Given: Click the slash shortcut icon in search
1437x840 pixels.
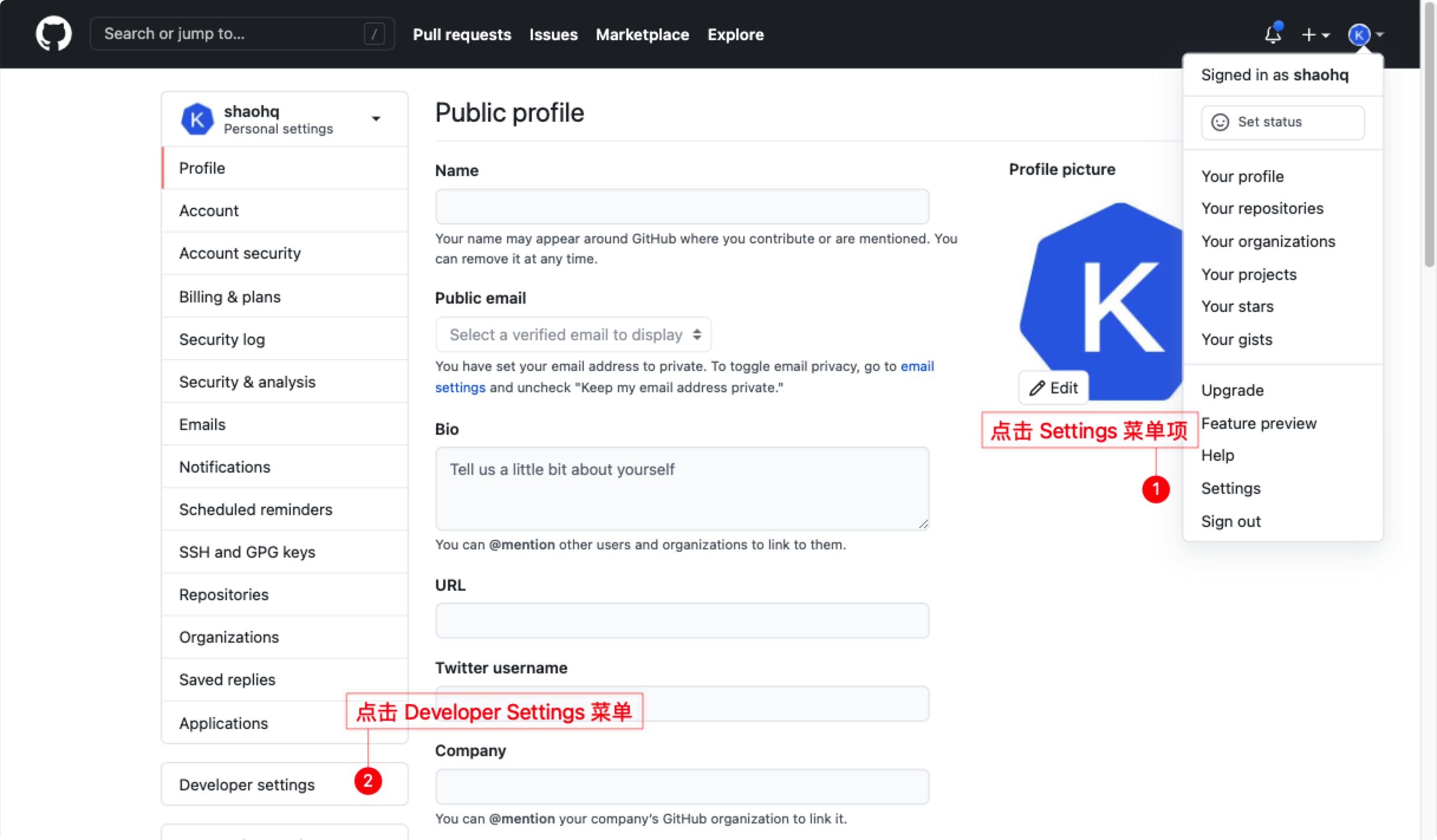Looking at the screenshot, I should coord(374,34).
